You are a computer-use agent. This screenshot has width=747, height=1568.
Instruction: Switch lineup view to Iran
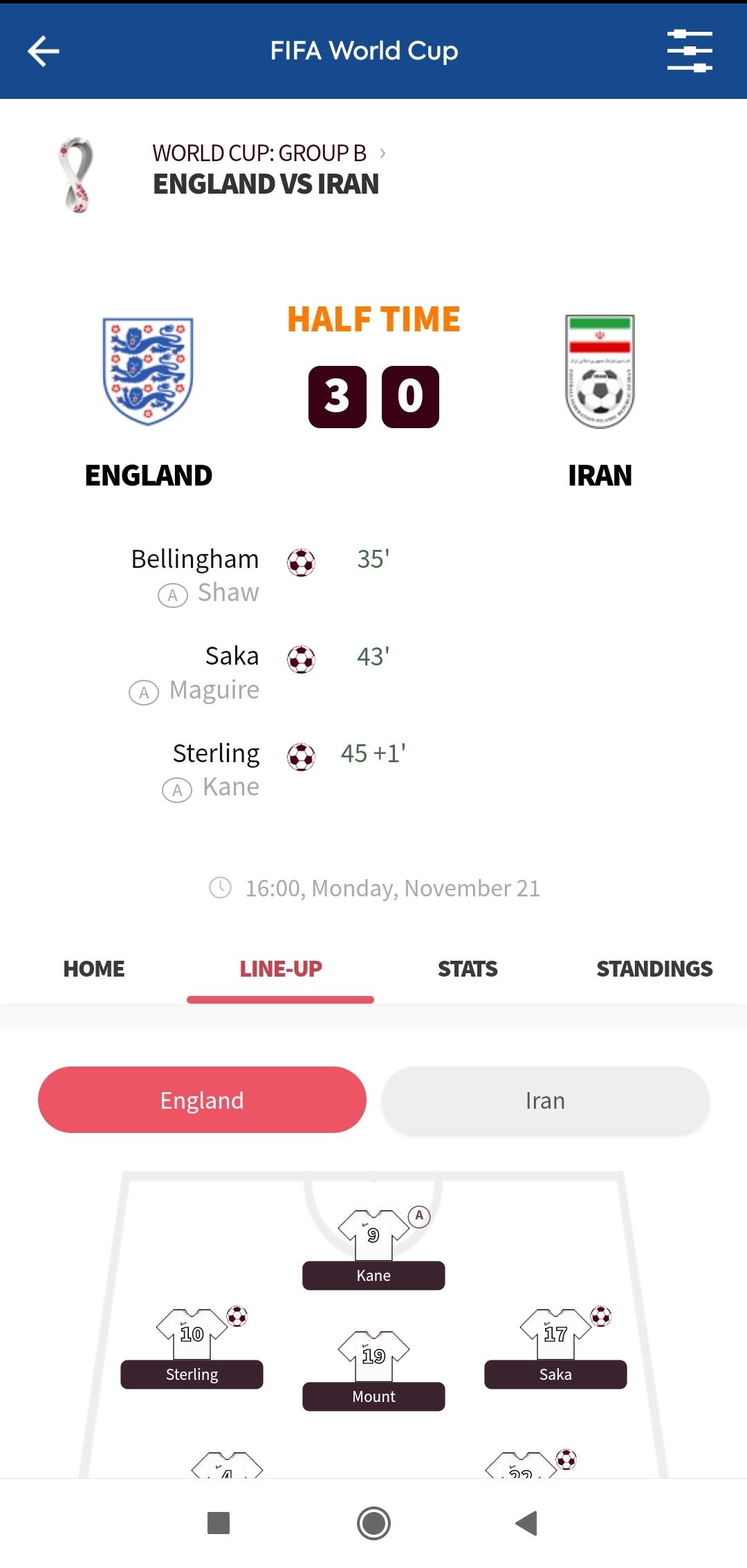[x=545, y=1100]
